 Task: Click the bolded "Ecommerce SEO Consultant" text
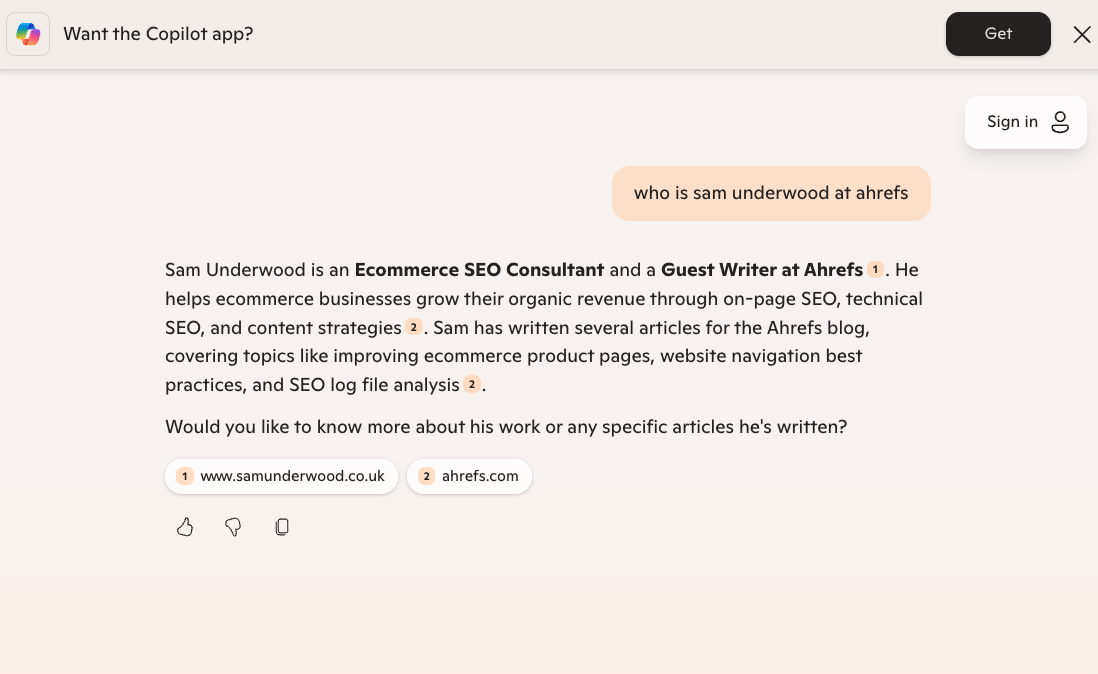click(x=479, y=269)
